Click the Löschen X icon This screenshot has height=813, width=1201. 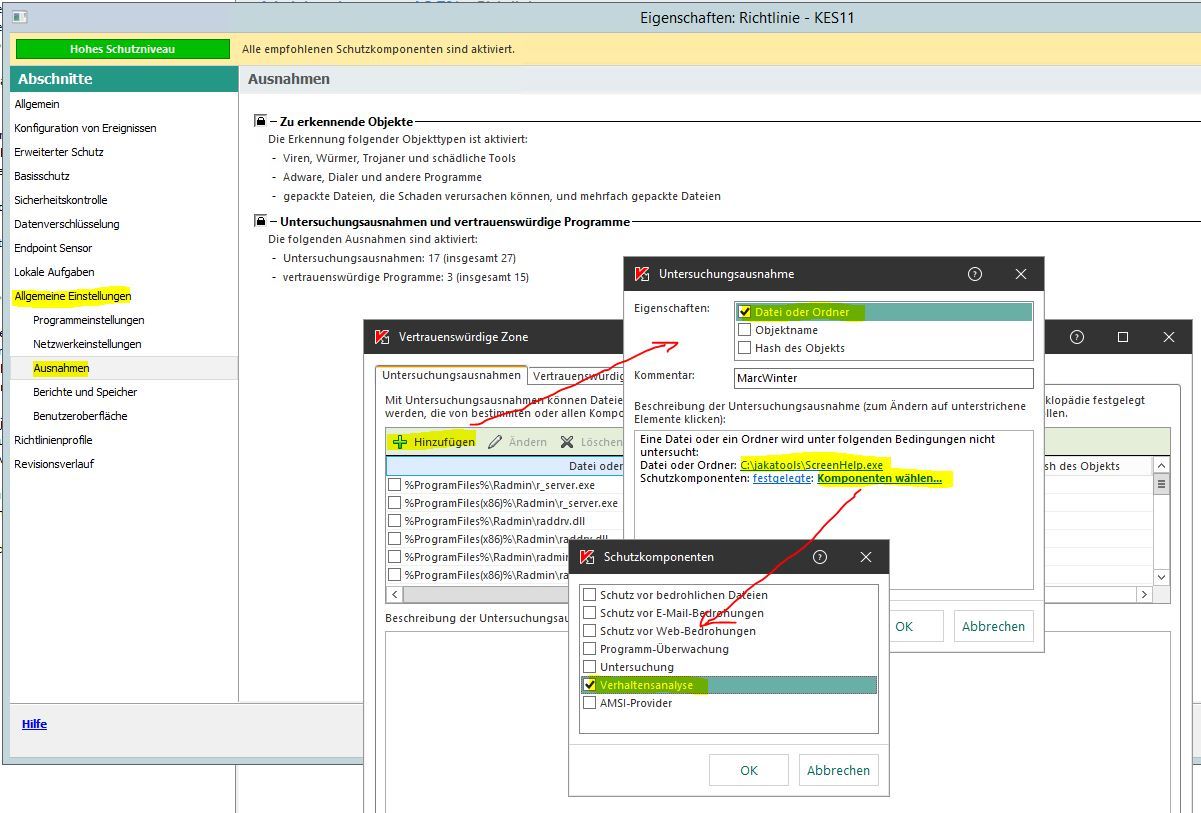[x=567, y=442]
